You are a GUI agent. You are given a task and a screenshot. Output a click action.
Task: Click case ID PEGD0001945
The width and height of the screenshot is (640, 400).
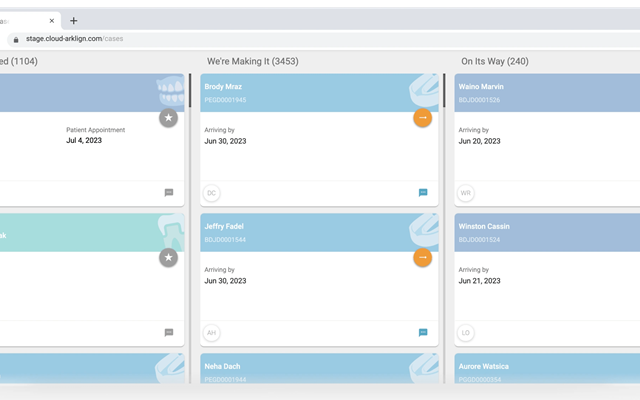225,100
